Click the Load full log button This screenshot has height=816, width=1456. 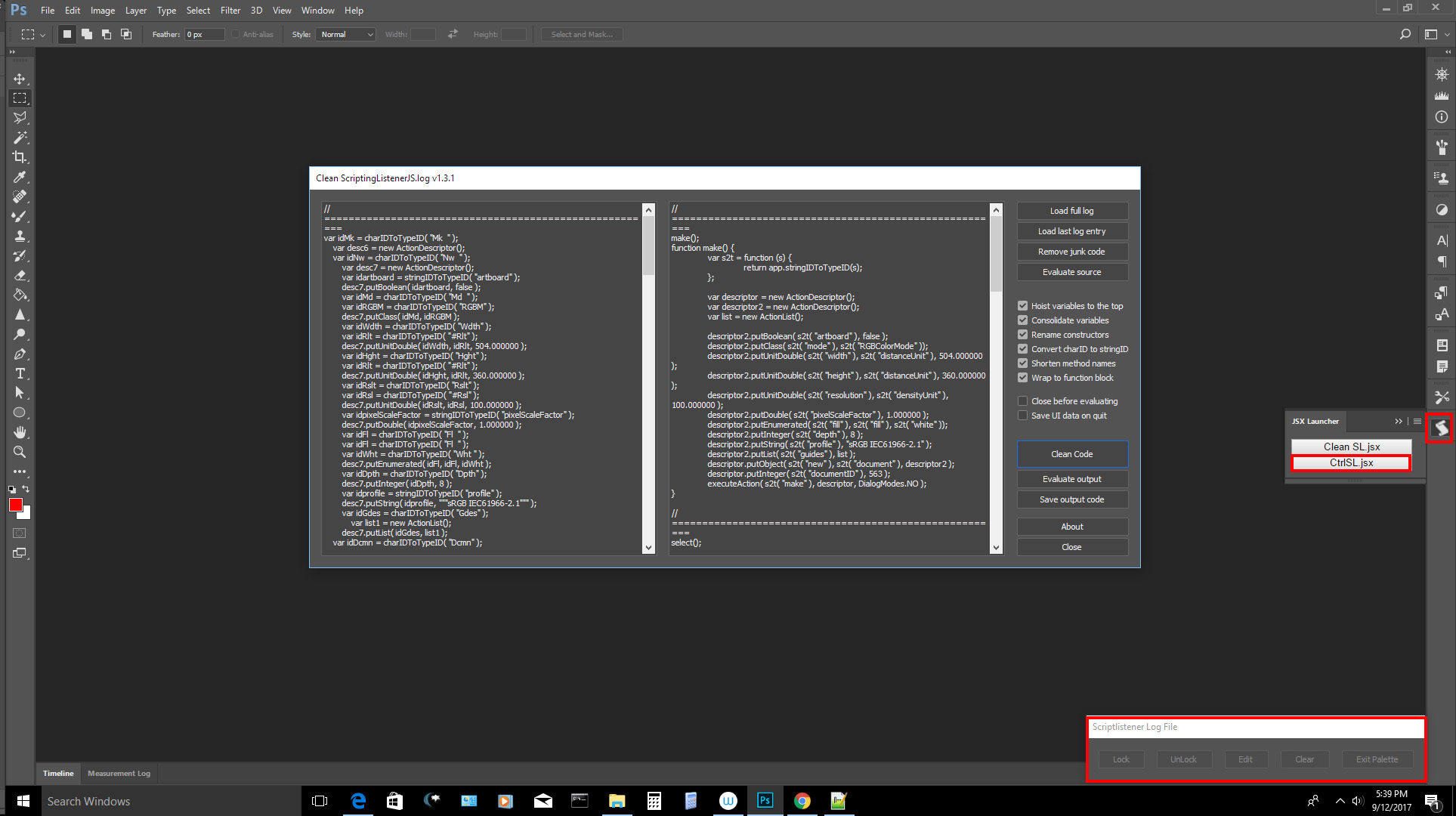pyautogui.click(x=1072, y=210)
